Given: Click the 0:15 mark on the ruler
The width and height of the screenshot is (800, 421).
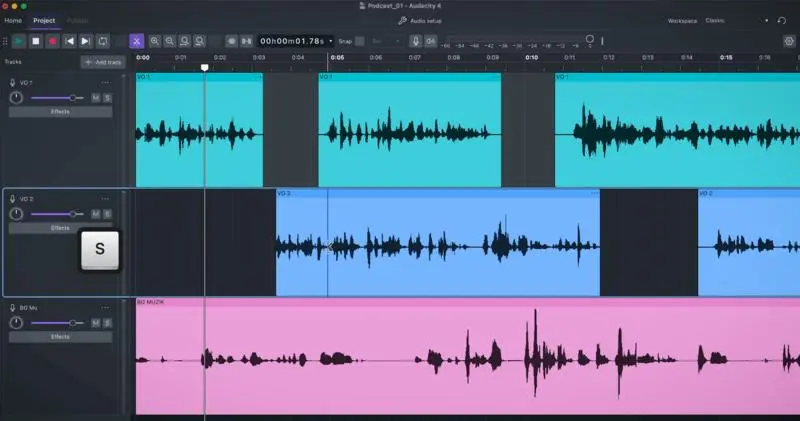Looking at the screenshot, I should [726, 58].
